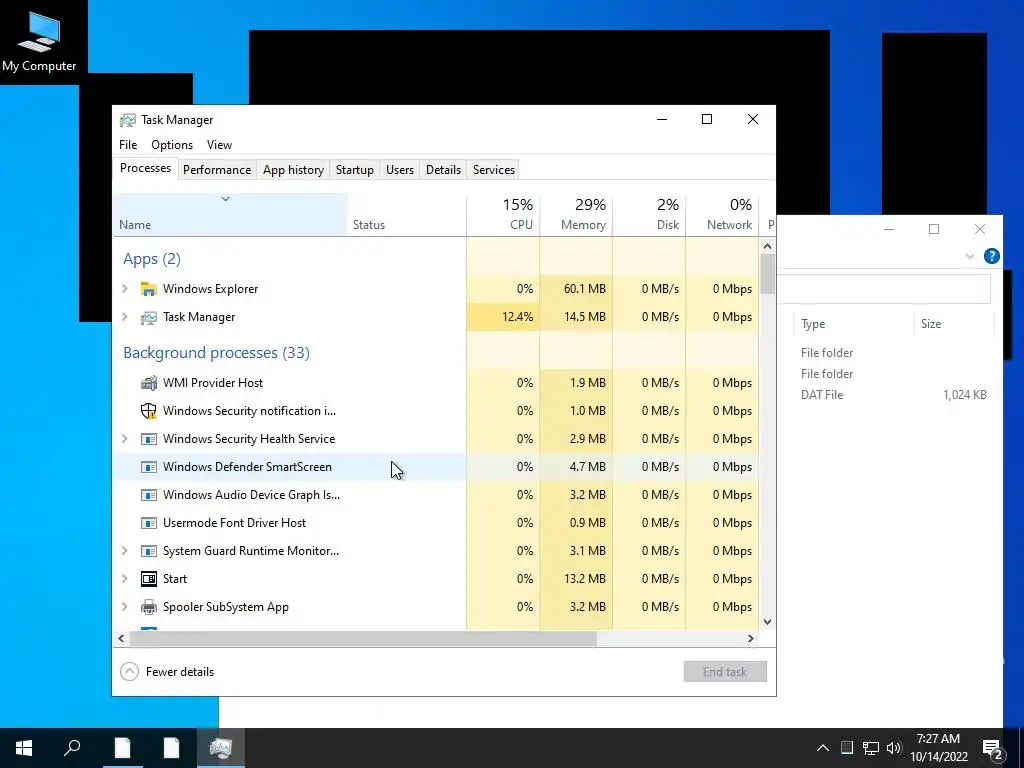Screen dimensions: 1024x768
Task: Click the Windows Explorer process icon
Action: click(149, 289)
